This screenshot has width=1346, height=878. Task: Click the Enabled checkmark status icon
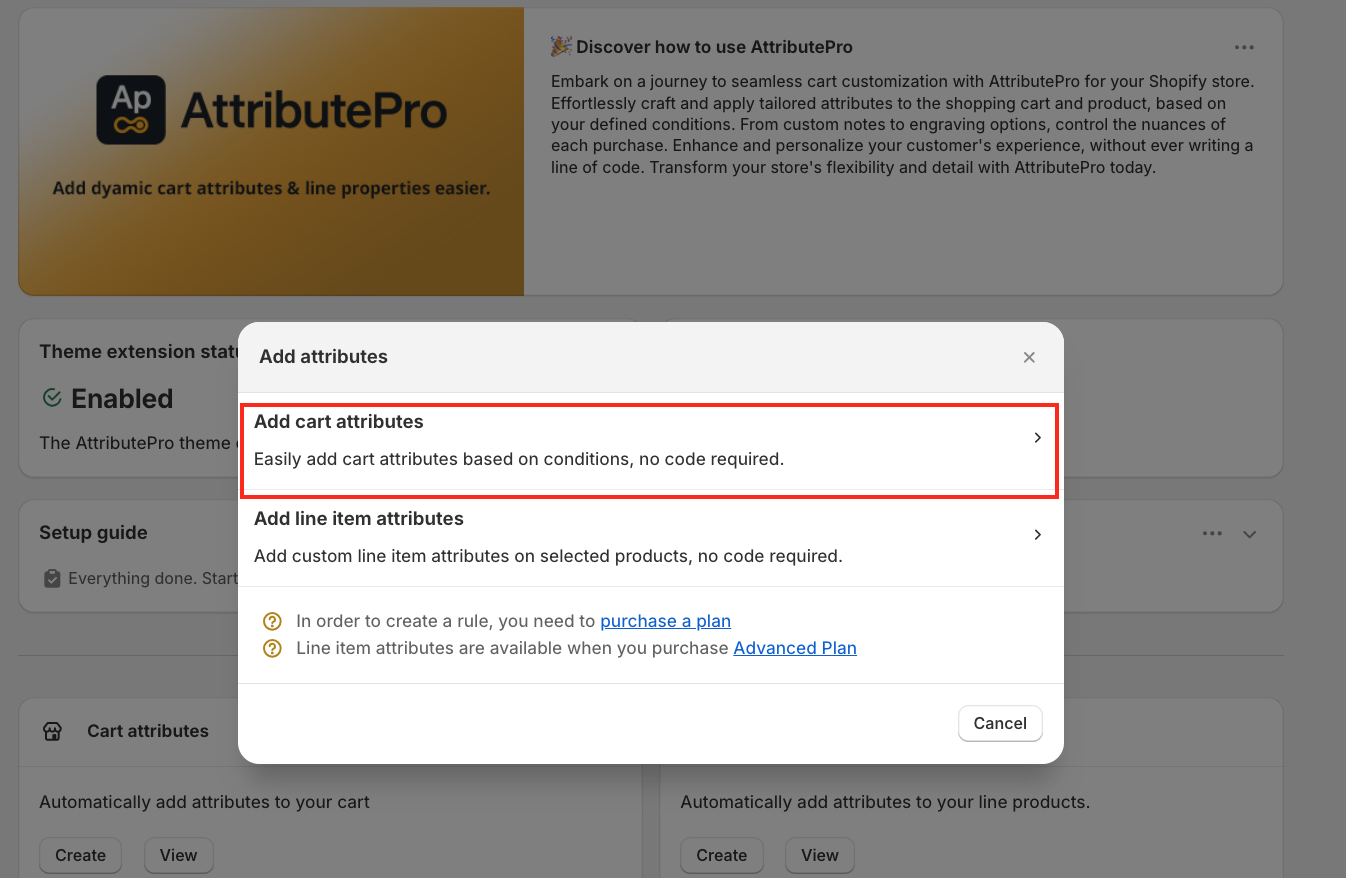tap(52, 398)
